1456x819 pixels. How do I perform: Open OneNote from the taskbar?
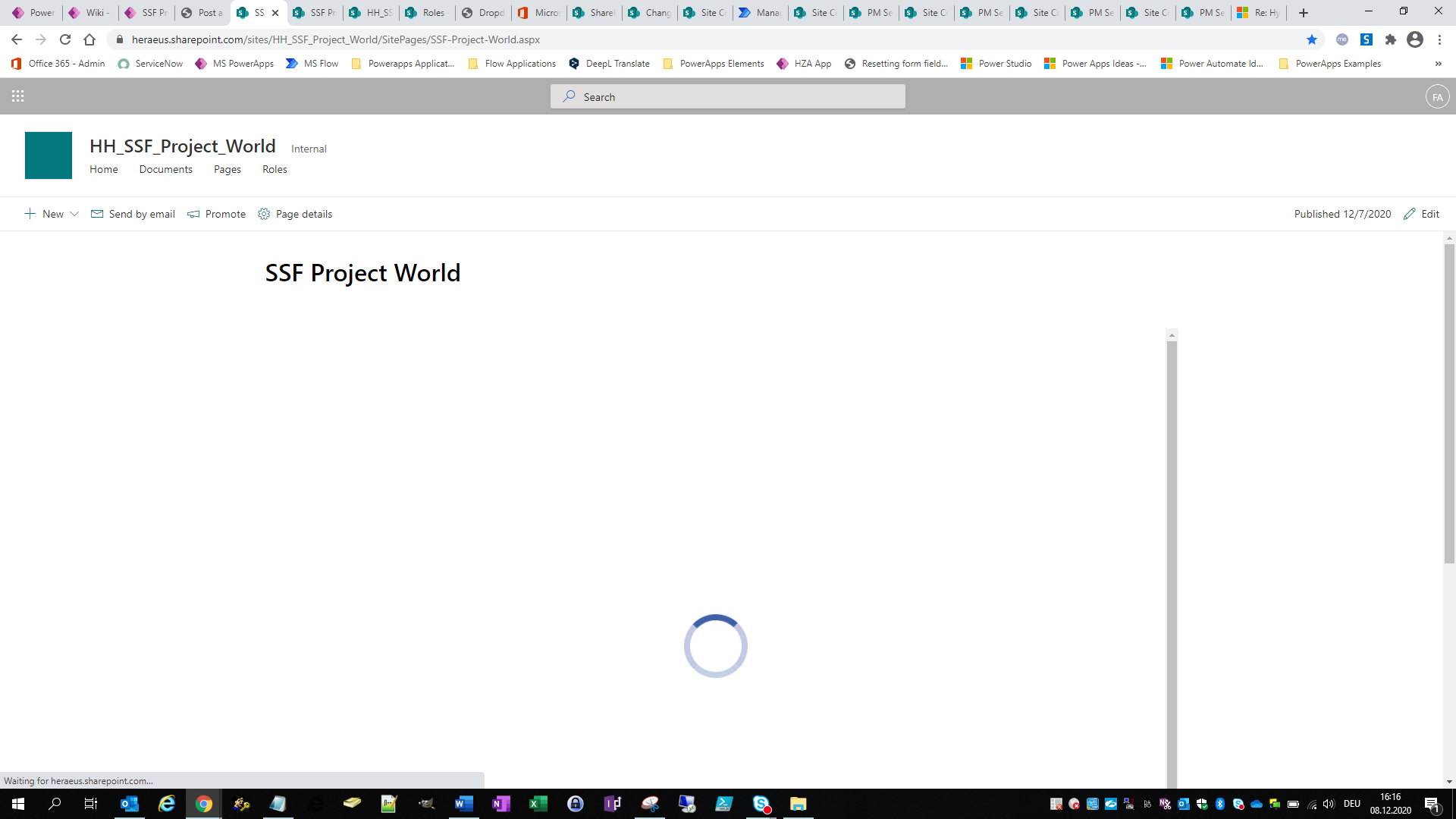pos(500,804)
